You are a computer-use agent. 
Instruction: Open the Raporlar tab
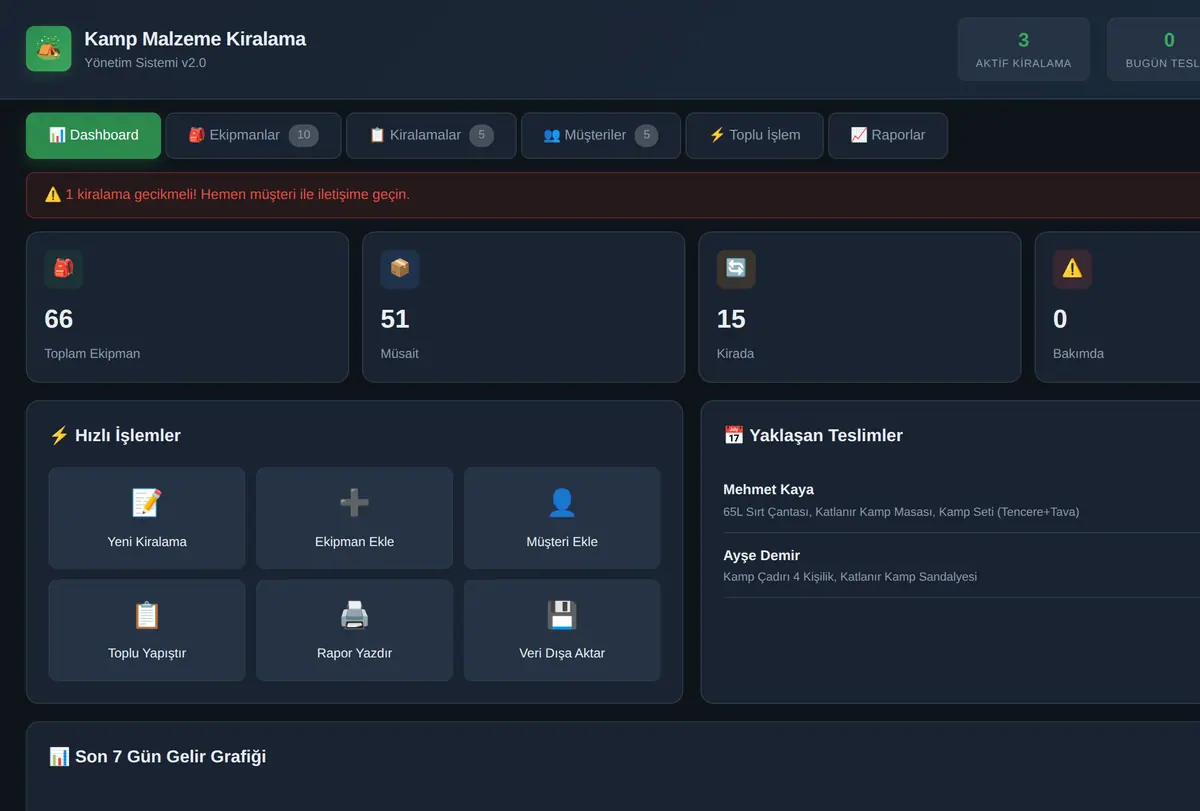[x=888, y=135]
